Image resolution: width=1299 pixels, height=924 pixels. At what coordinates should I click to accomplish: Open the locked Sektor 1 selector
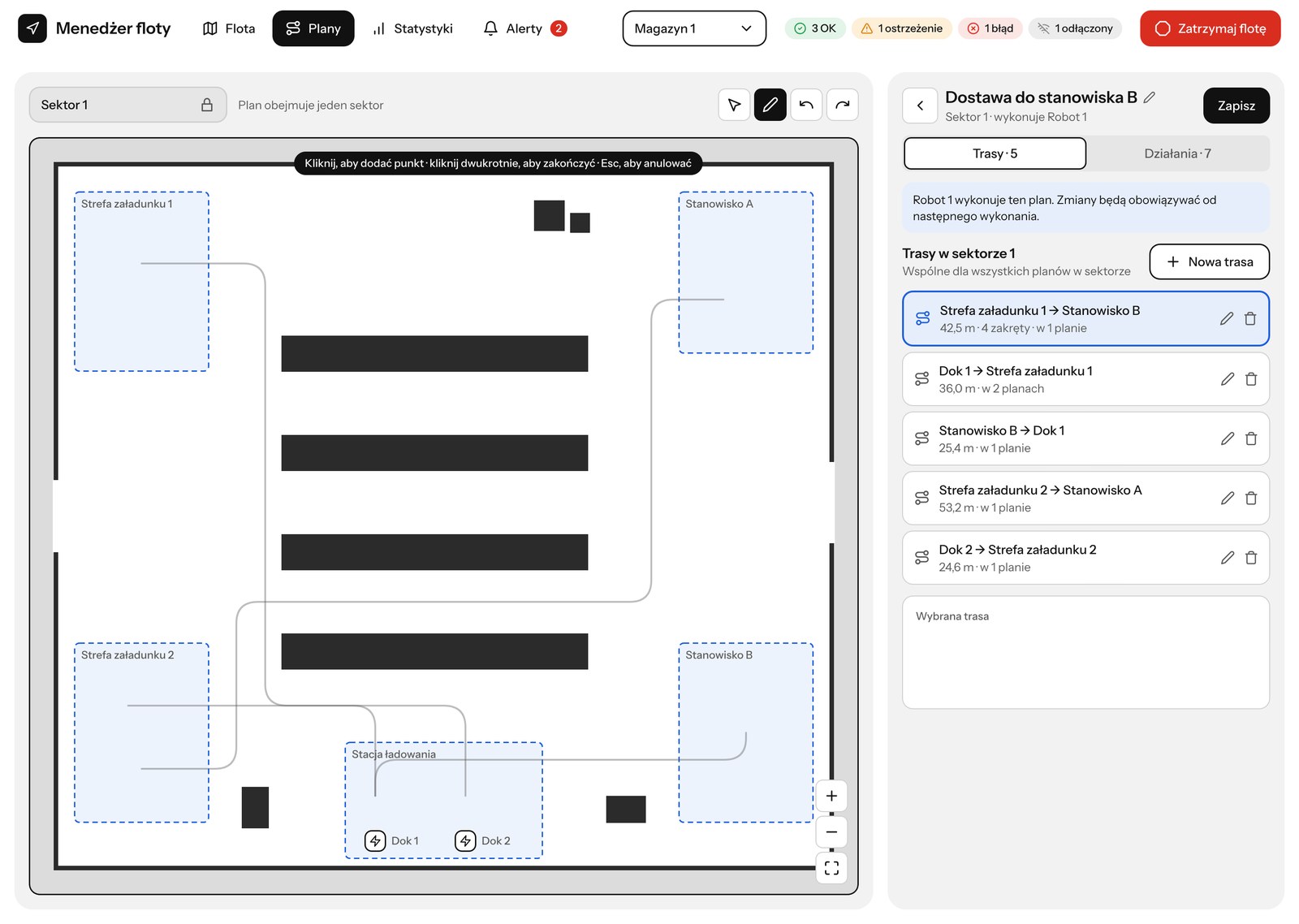127,105
